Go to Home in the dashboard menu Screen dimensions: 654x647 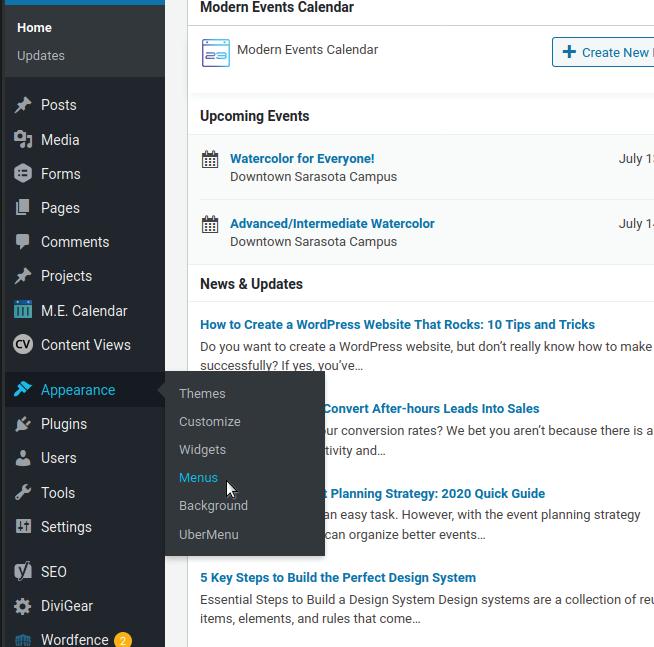pyautogui.click(x=34, y=28)
